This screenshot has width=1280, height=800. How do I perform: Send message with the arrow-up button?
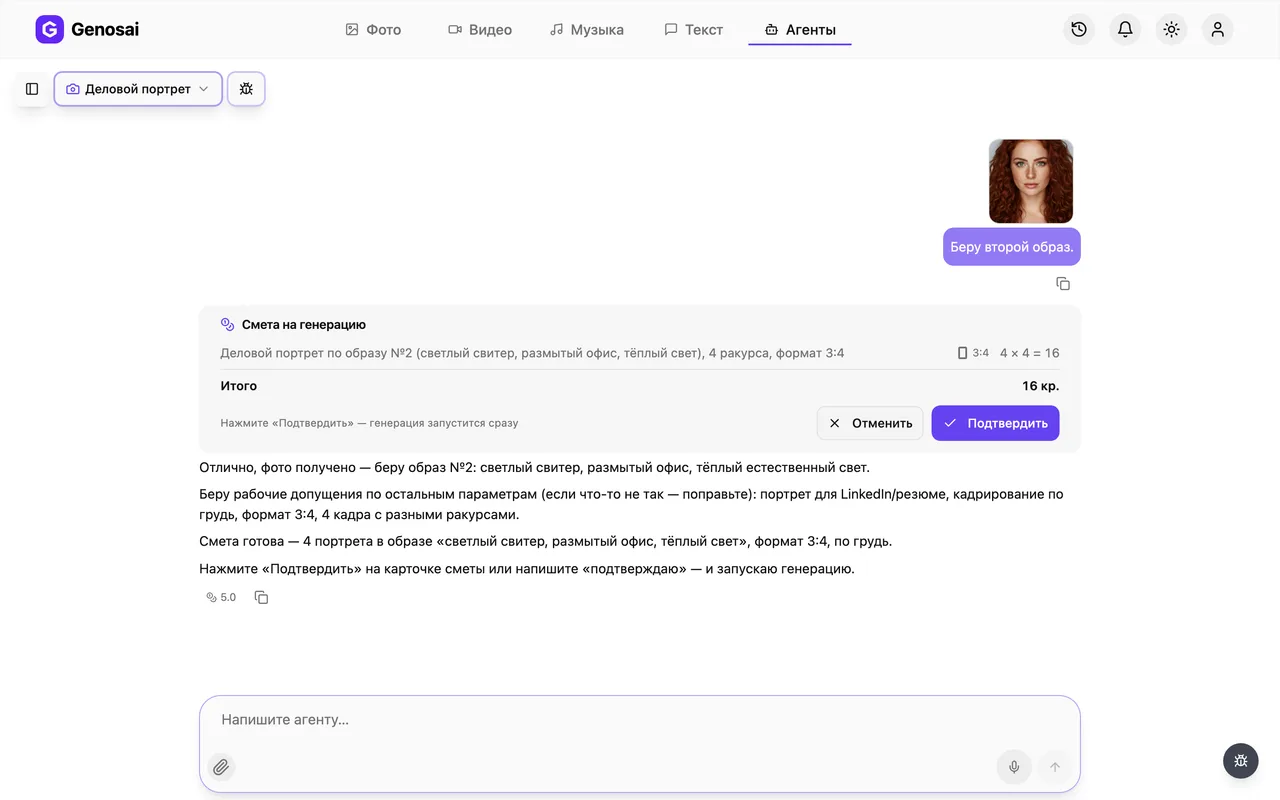[1054, 767]
